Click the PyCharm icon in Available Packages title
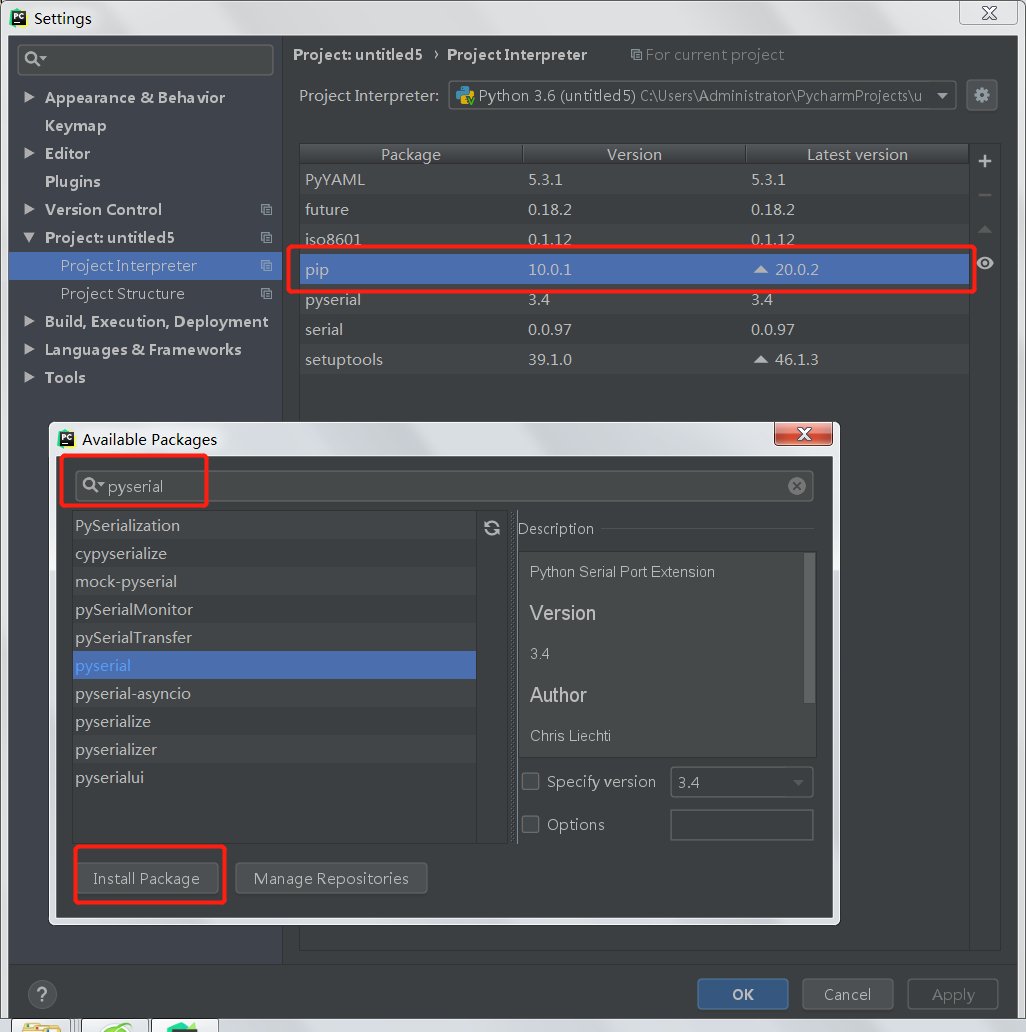 pos(66,439)
